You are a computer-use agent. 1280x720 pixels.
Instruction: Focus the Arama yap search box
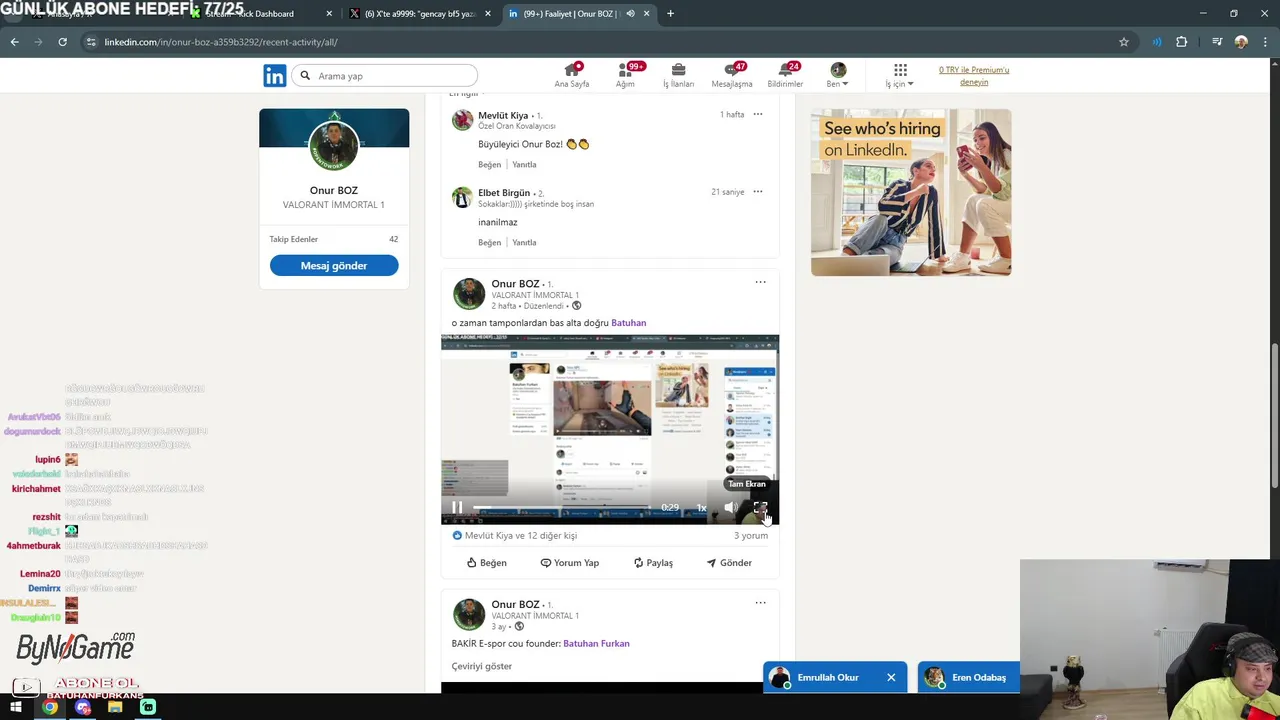click(x=386, y=76)
